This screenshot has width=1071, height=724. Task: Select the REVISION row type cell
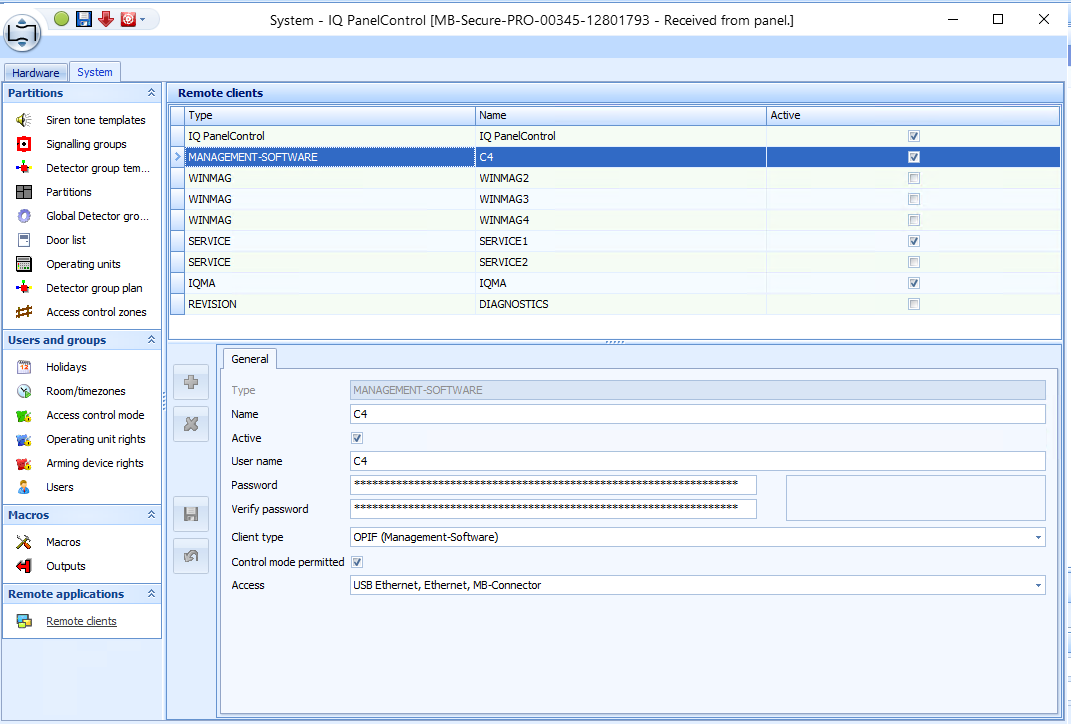330,304
